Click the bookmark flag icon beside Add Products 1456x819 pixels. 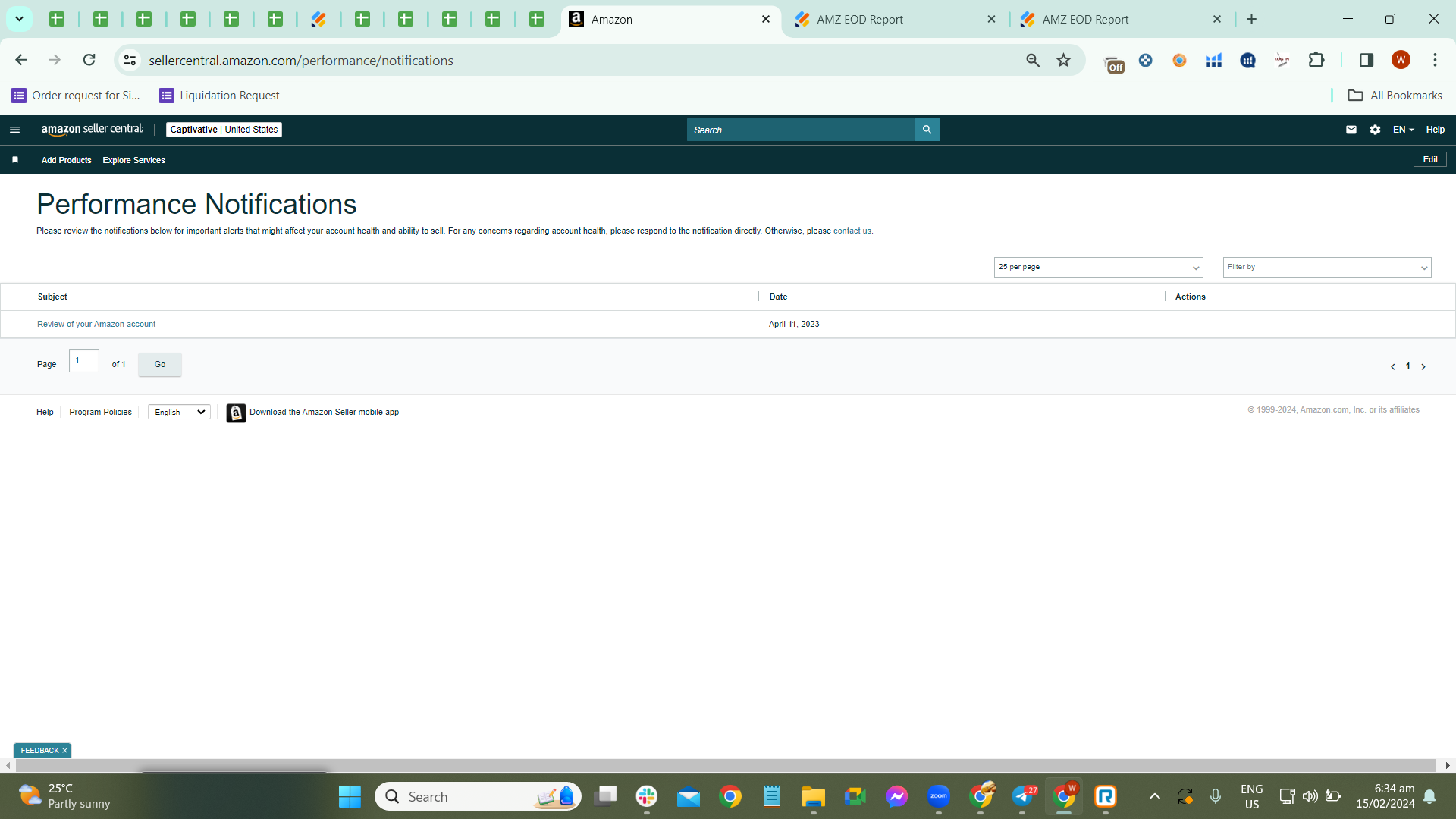point(15,160)
